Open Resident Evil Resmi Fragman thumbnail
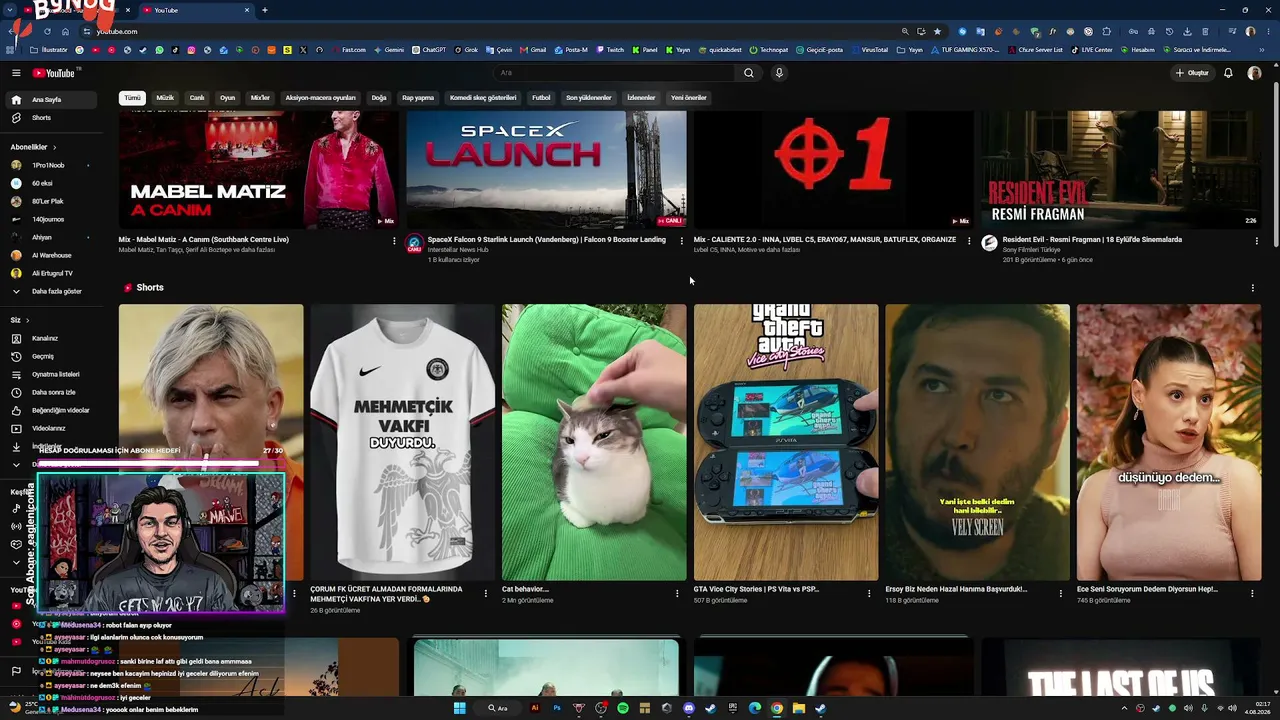The height and width of the screenshot is (720, 1280). 1121,170
